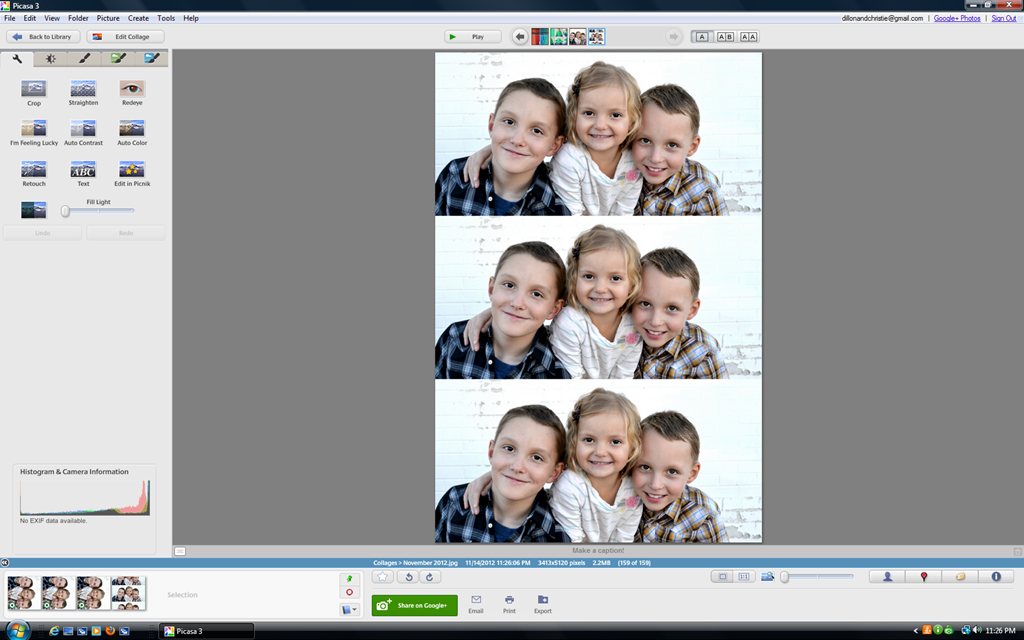Open the Create menu
Image resolution: width=1024 pixels, height=640 pixels.
pos(138,18)
